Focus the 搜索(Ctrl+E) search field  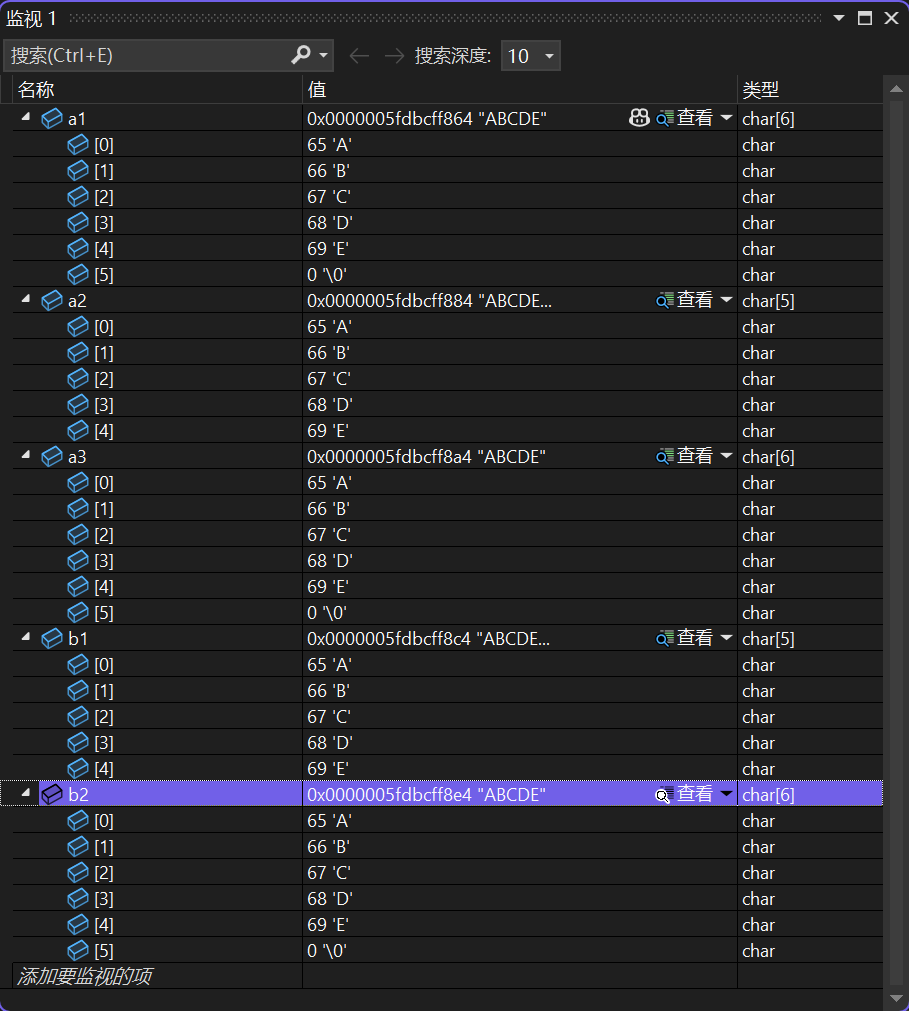tap(145, 56)
